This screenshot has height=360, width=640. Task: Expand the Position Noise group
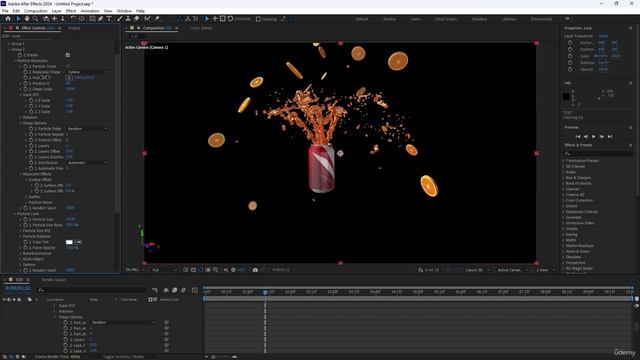(27, 202)
